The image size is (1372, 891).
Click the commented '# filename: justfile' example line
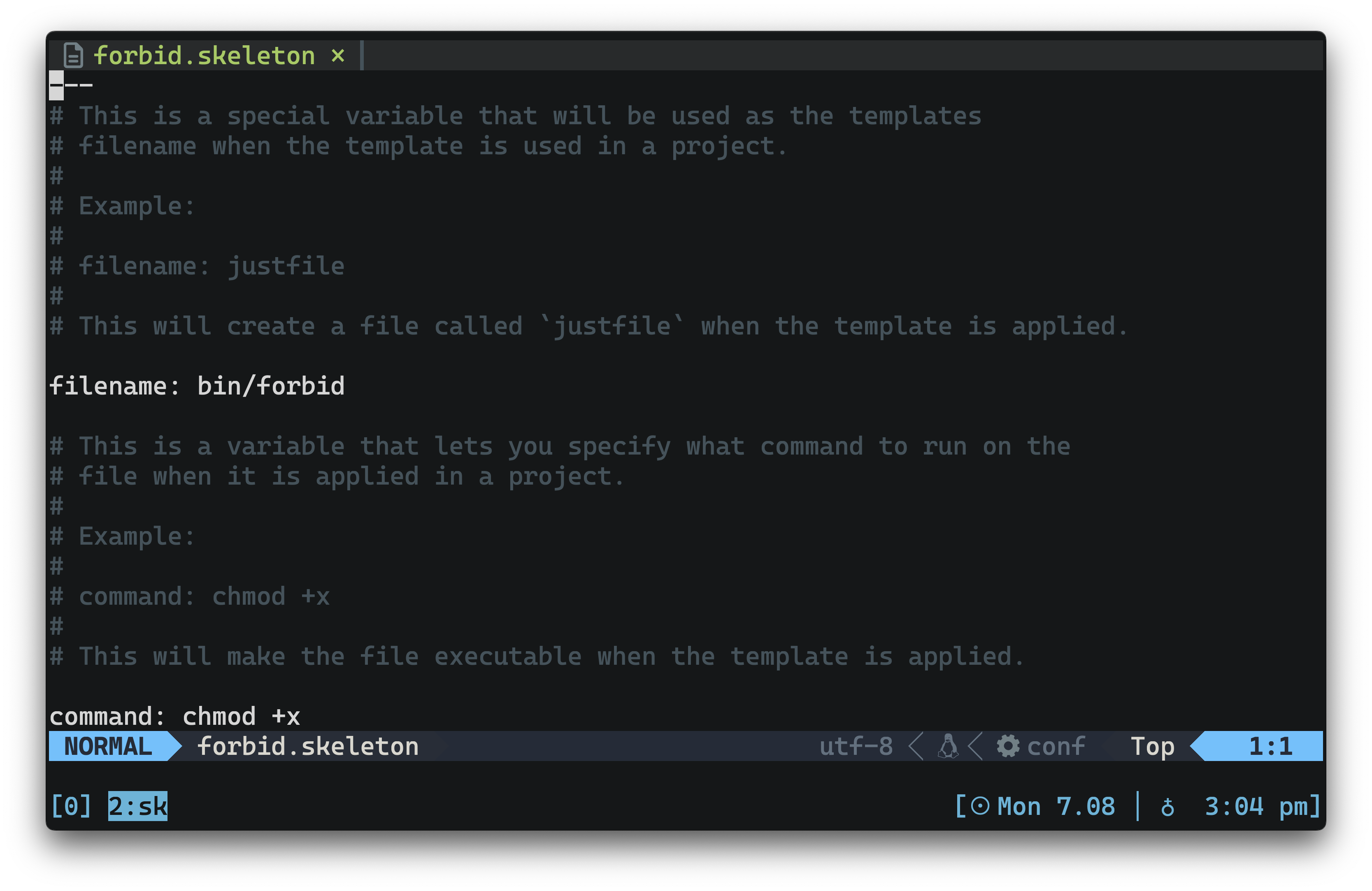(x=197, y=266)
